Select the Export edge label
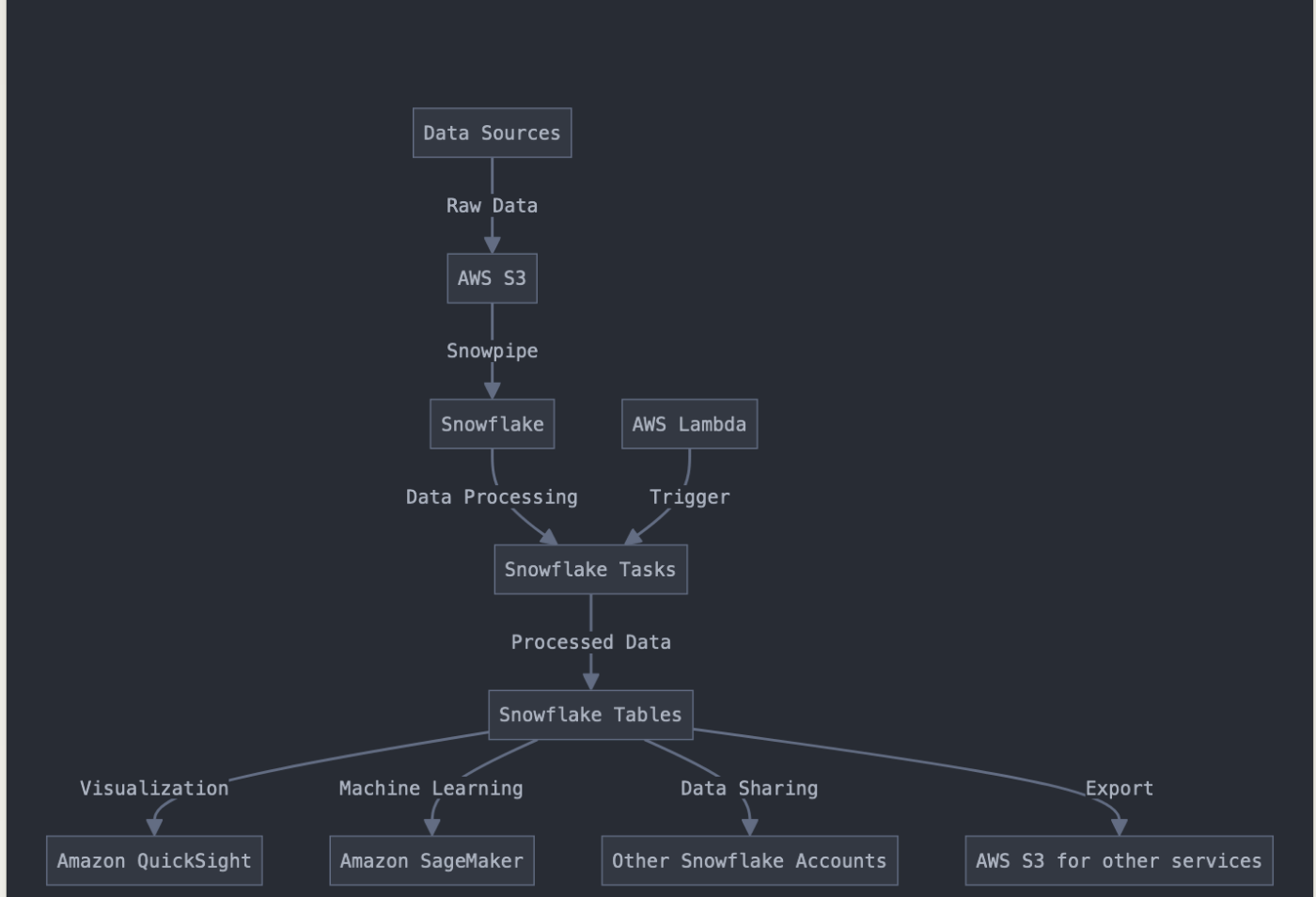 (1119, 788)
